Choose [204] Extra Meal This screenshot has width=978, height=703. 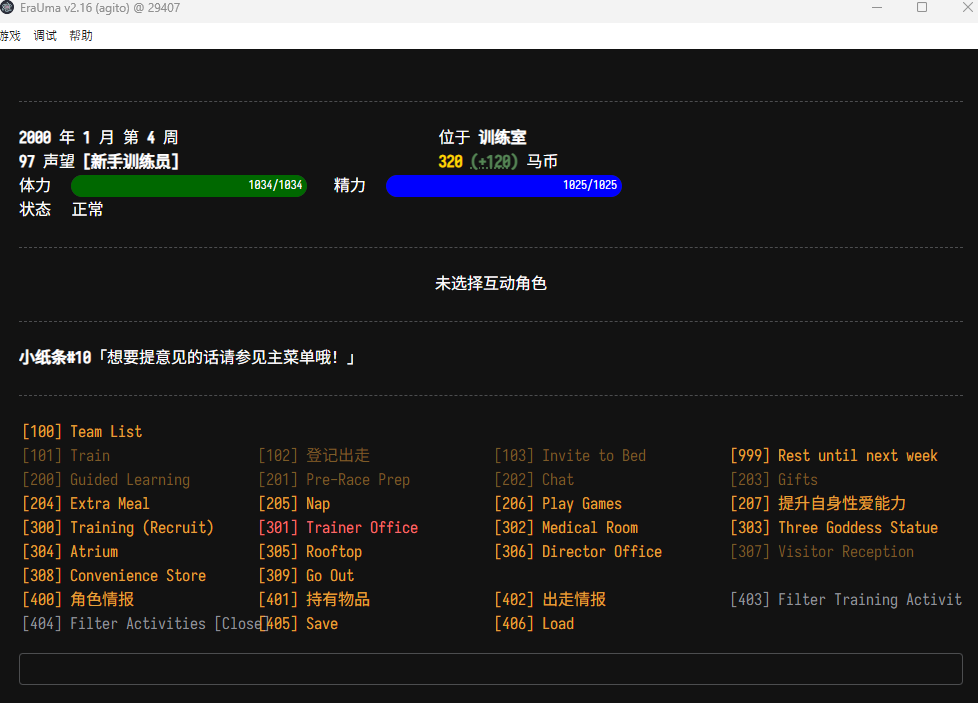point(86,504)
